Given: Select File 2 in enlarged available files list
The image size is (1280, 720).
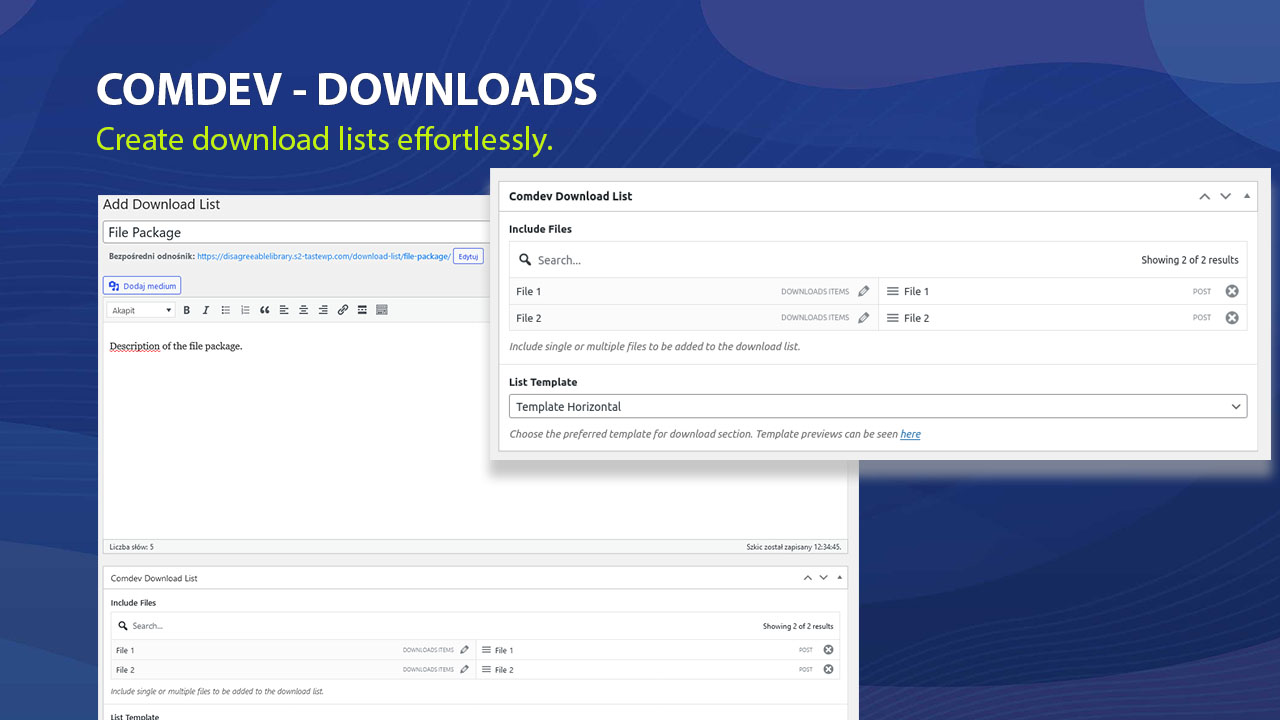Looking at the screenshot, I should (x=694, y=318).
